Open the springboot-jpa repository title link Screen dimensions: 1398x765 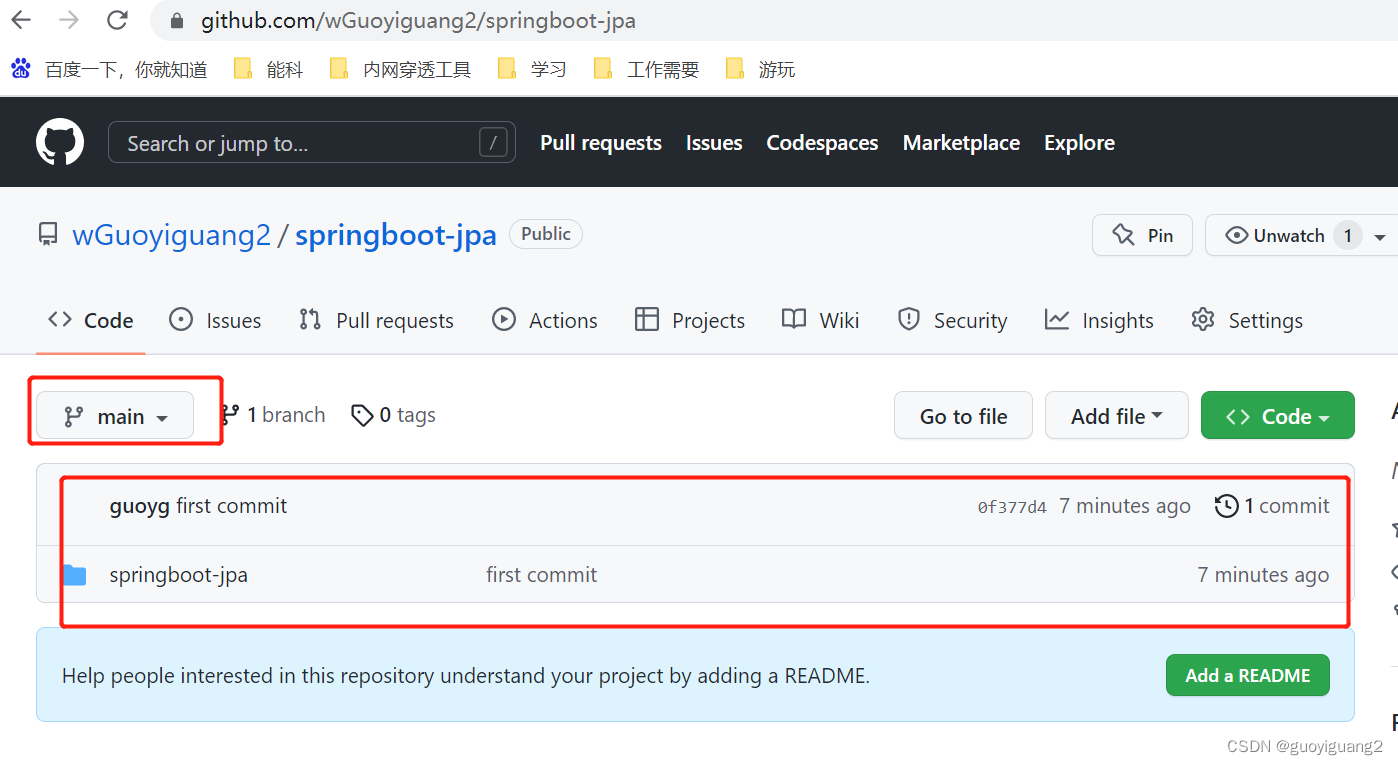396,235
